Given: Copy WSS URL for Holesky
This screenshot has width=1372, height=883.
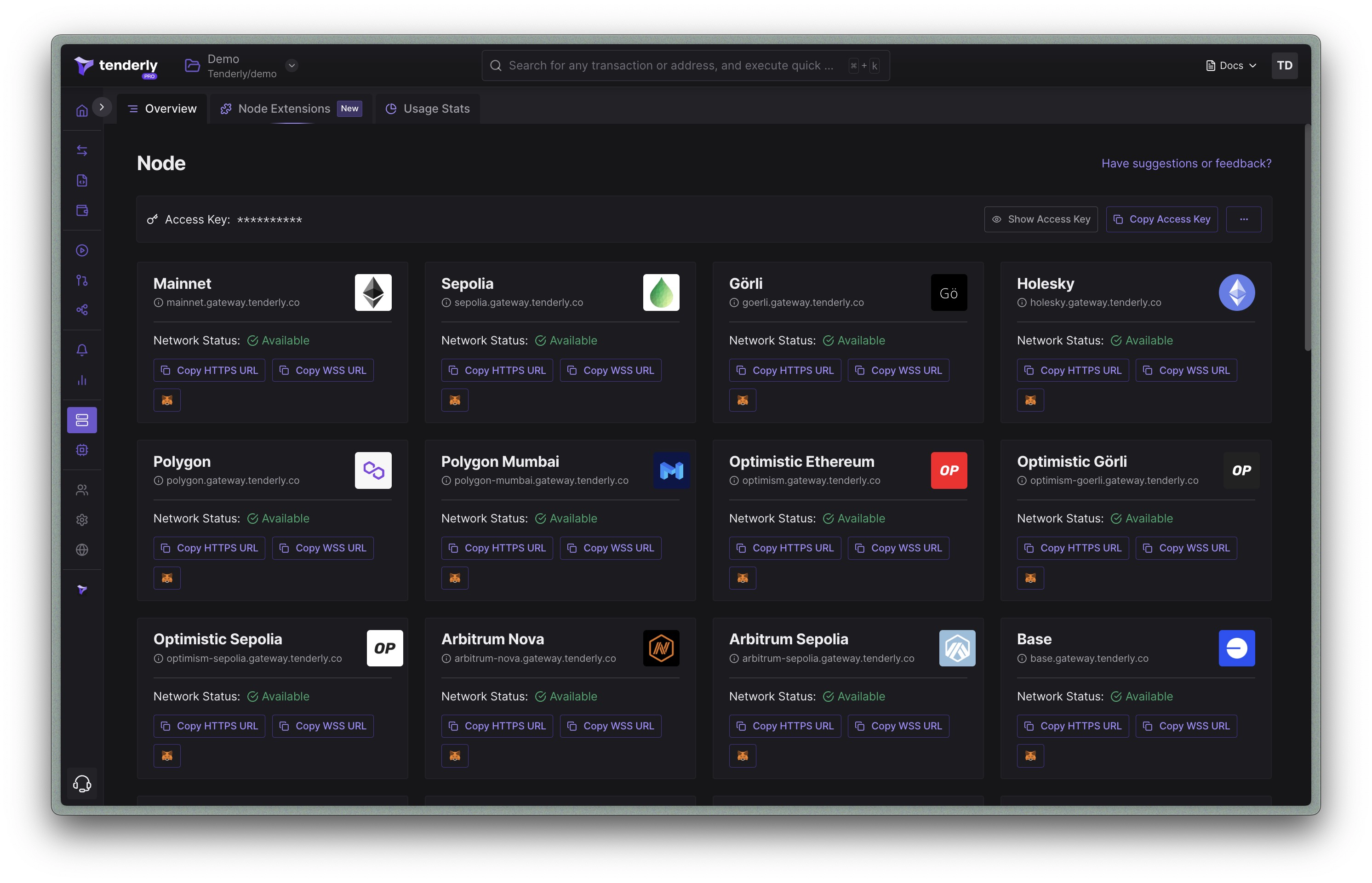Looking at the screenshot, I should coord(1186,370).
